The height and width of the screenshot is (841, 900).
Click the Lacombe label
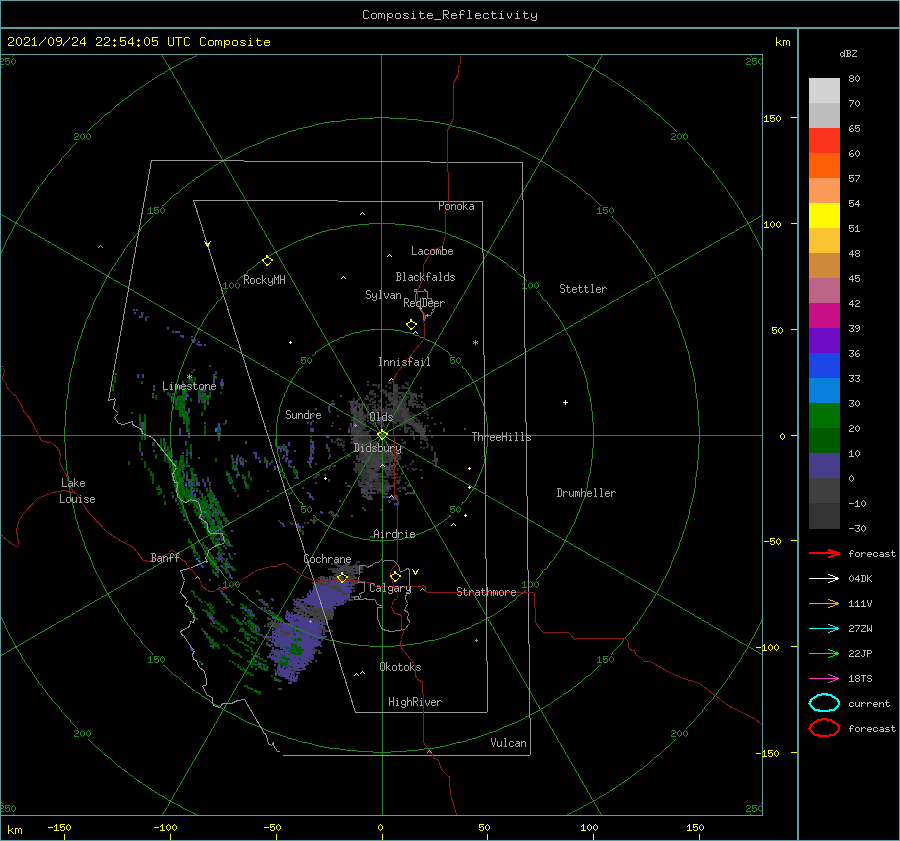tap(432, 251)
